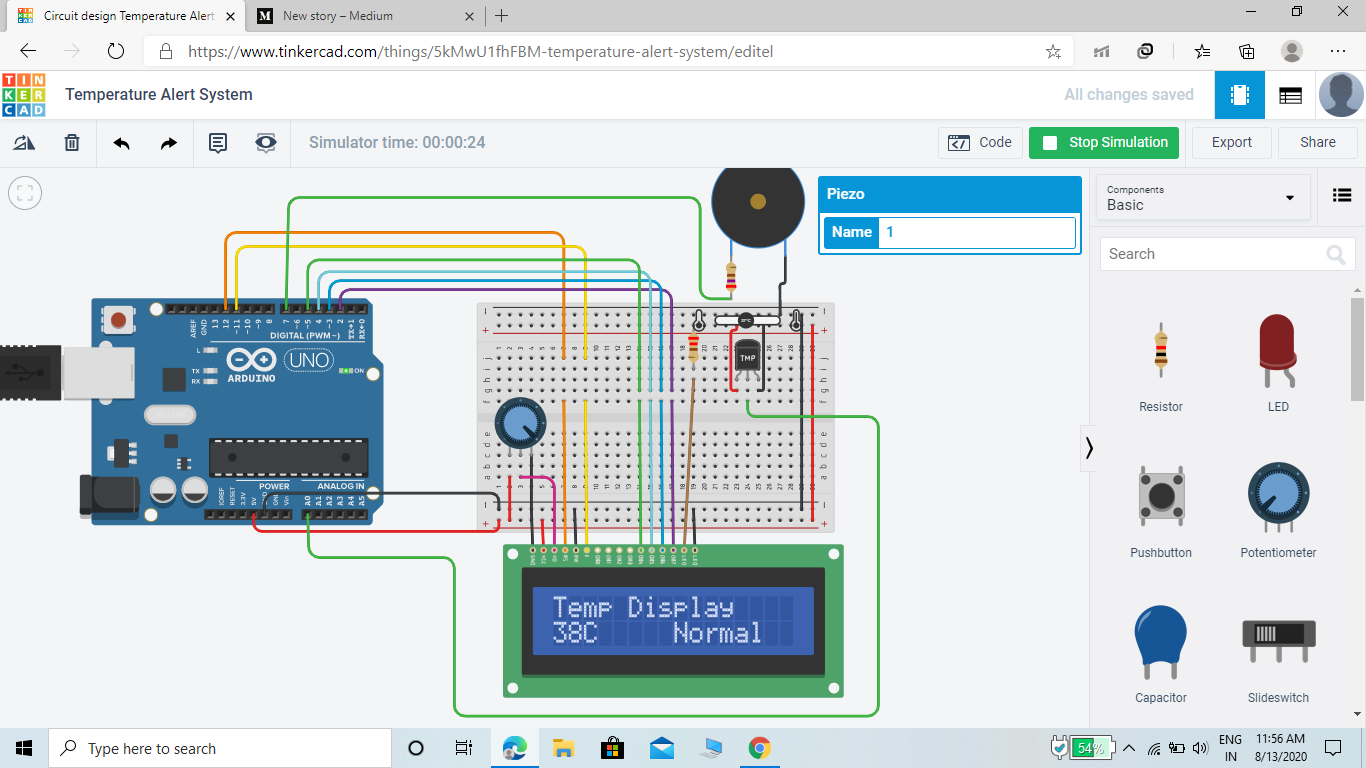Toggle visibility settings with the eye icon
The image size is (1366, 768).
[x=265, y=142]
